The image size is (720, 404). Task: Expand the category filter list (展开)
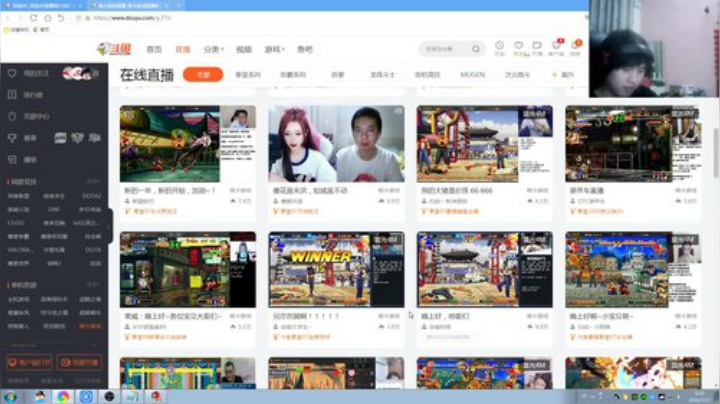(563, 74)
